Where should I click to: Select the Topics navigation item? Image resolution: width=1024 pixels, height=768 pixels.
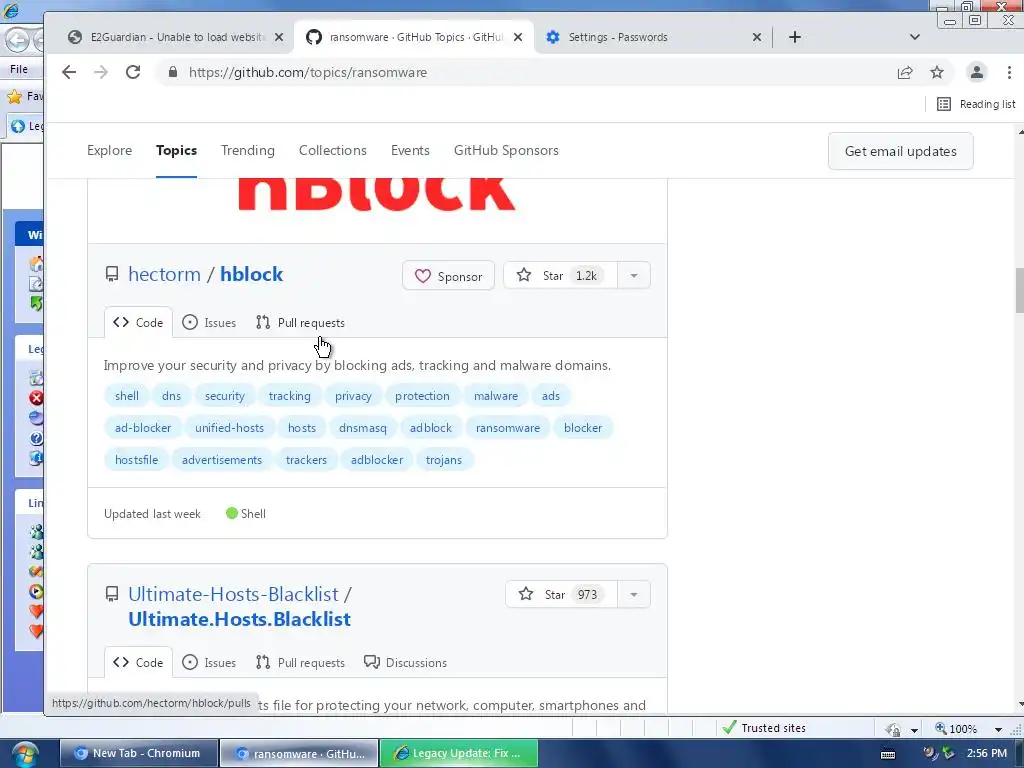(x=176, y=150)
